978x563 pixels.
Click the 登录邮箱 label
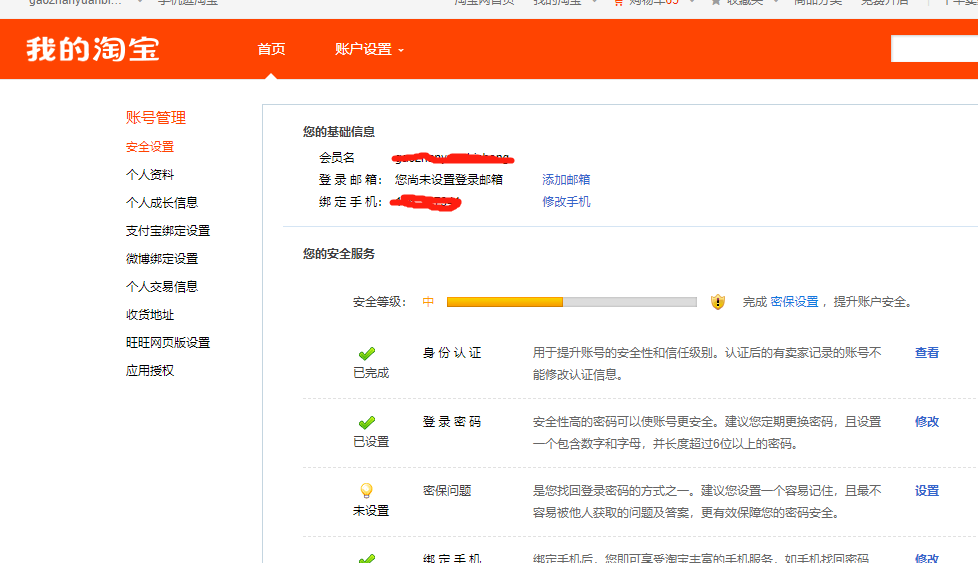tap(350, 180)
